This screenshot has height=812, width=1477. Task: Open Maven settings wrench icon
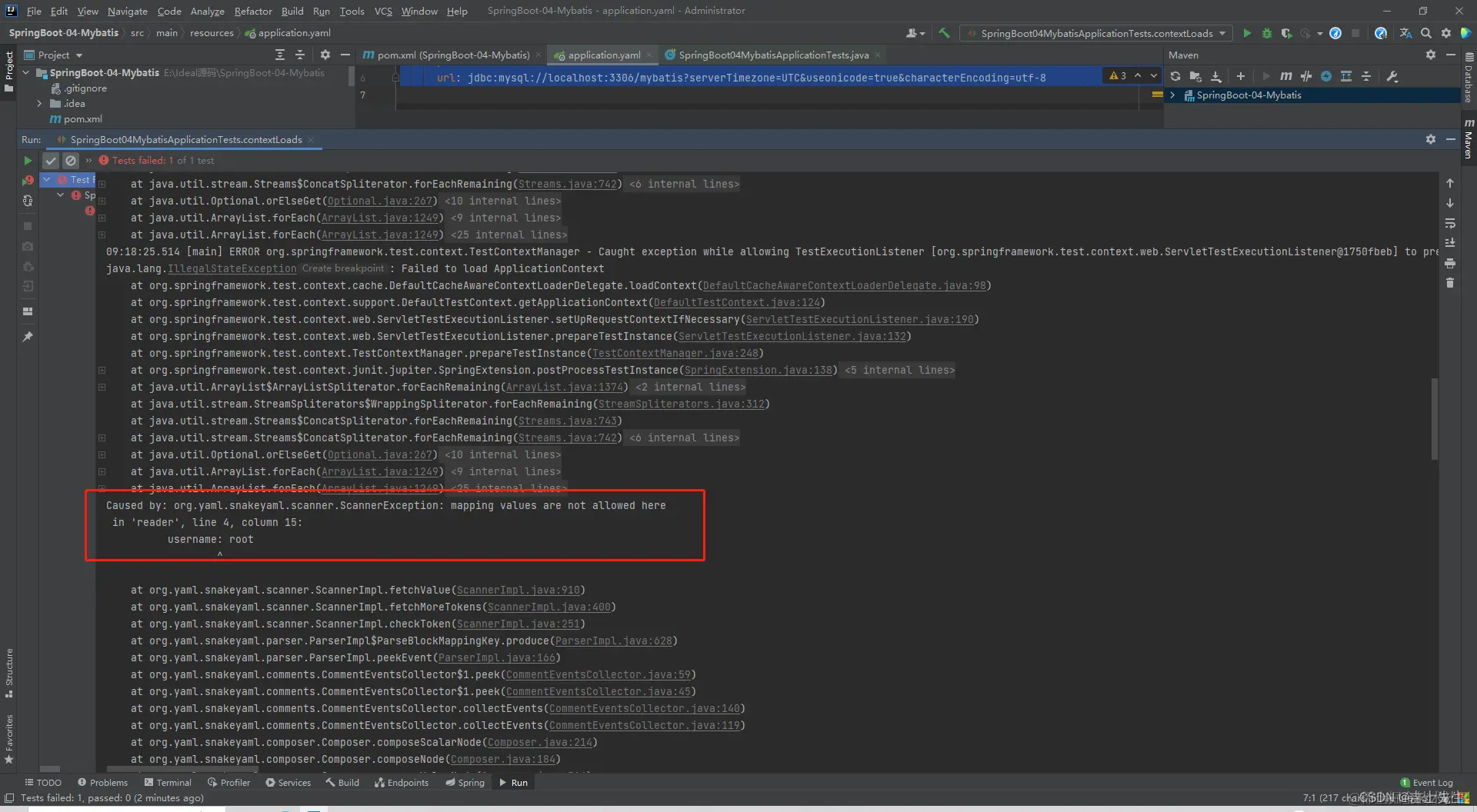1392,76
